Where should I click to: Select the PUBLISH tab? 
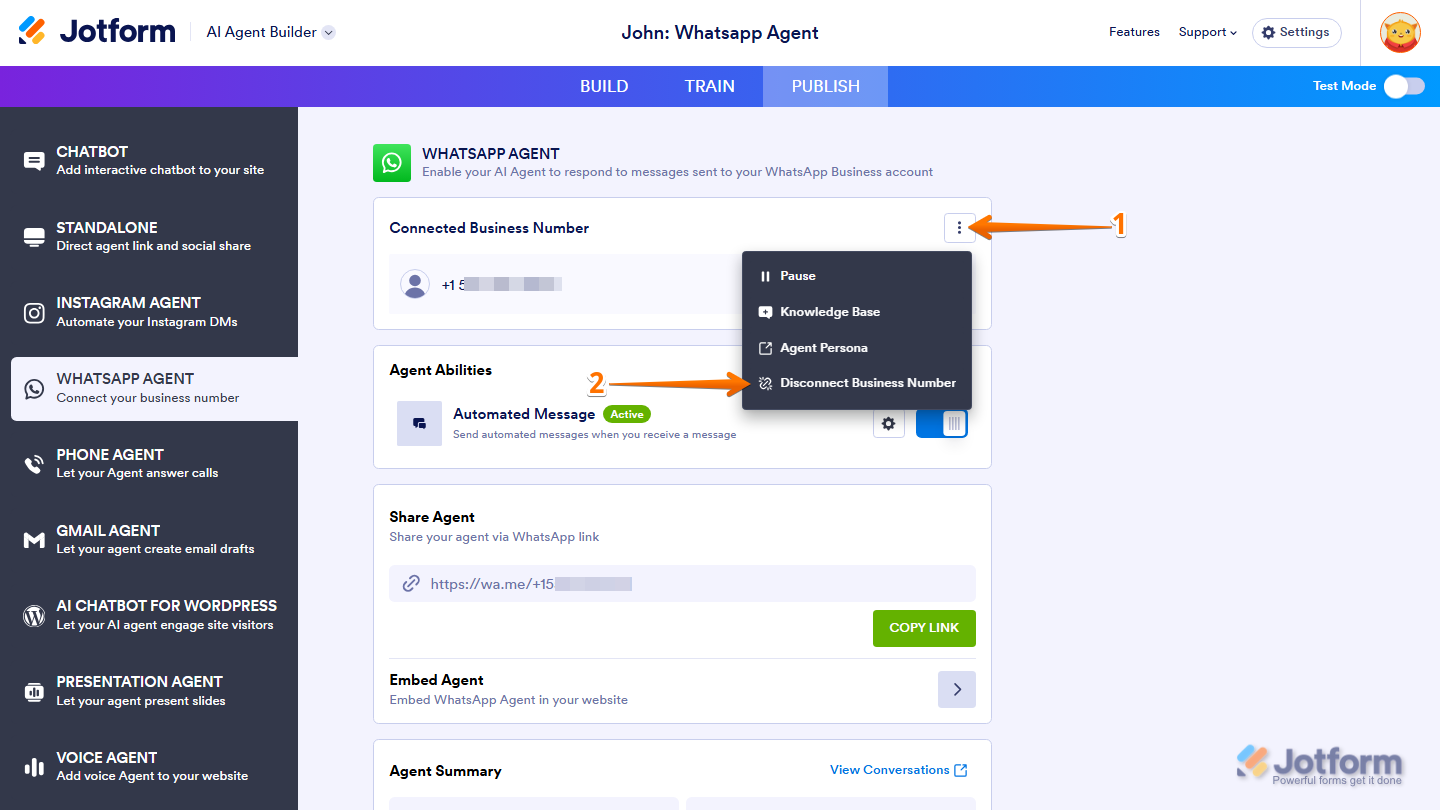825,86
